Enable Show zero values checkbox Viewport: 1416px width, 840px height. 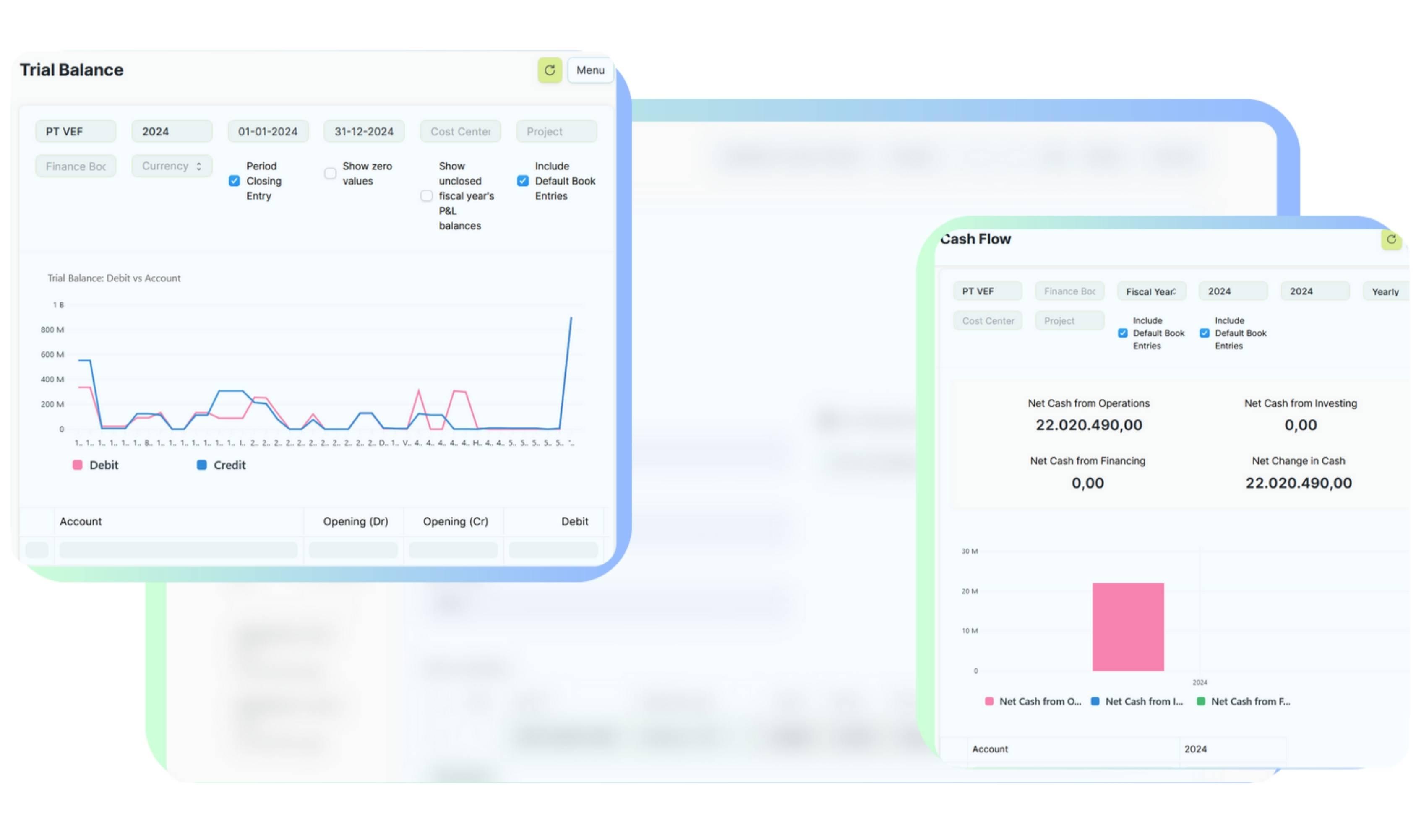(x=330, y=174)
